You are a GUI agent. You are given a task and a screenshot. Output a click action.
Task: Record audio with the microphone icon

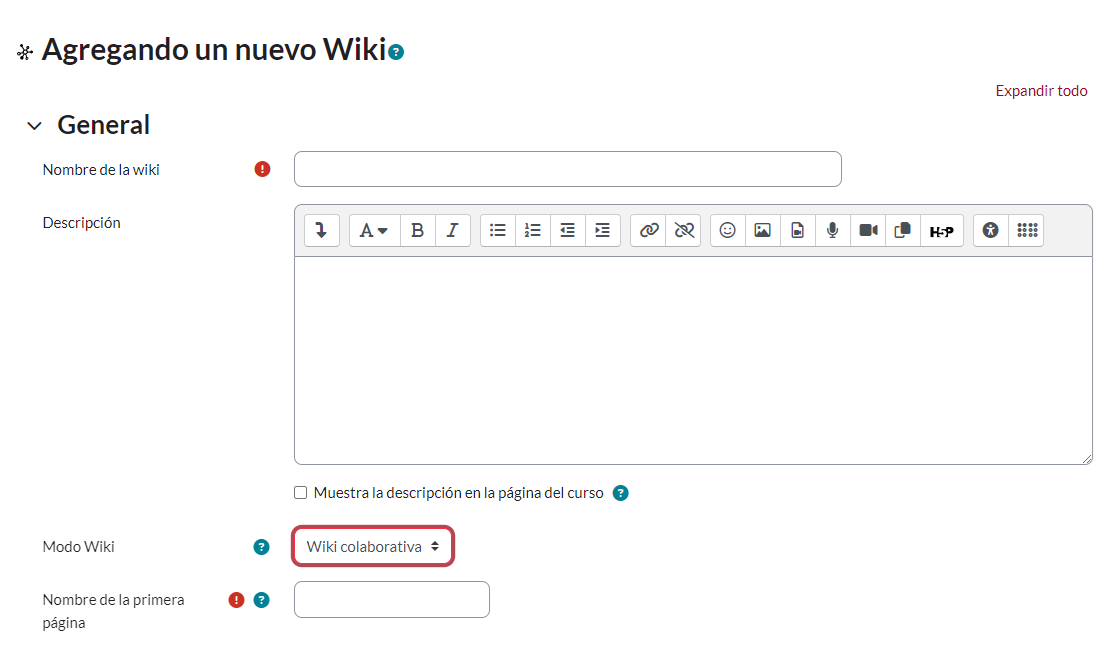(832, 231)
